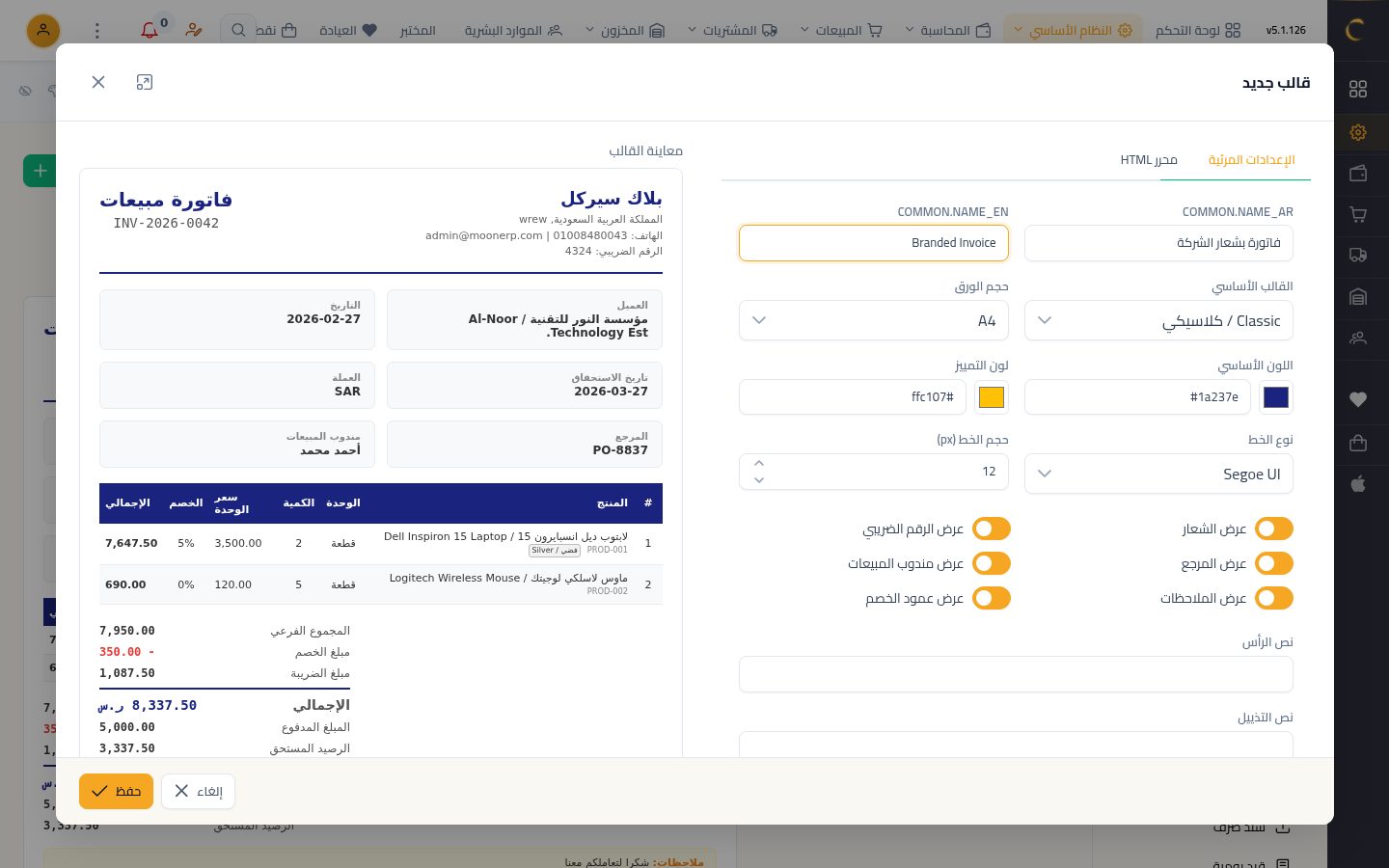Open the shopping cart icon in sidebar
Viewport: 1389px width, 868px height.
[1358, 215]
